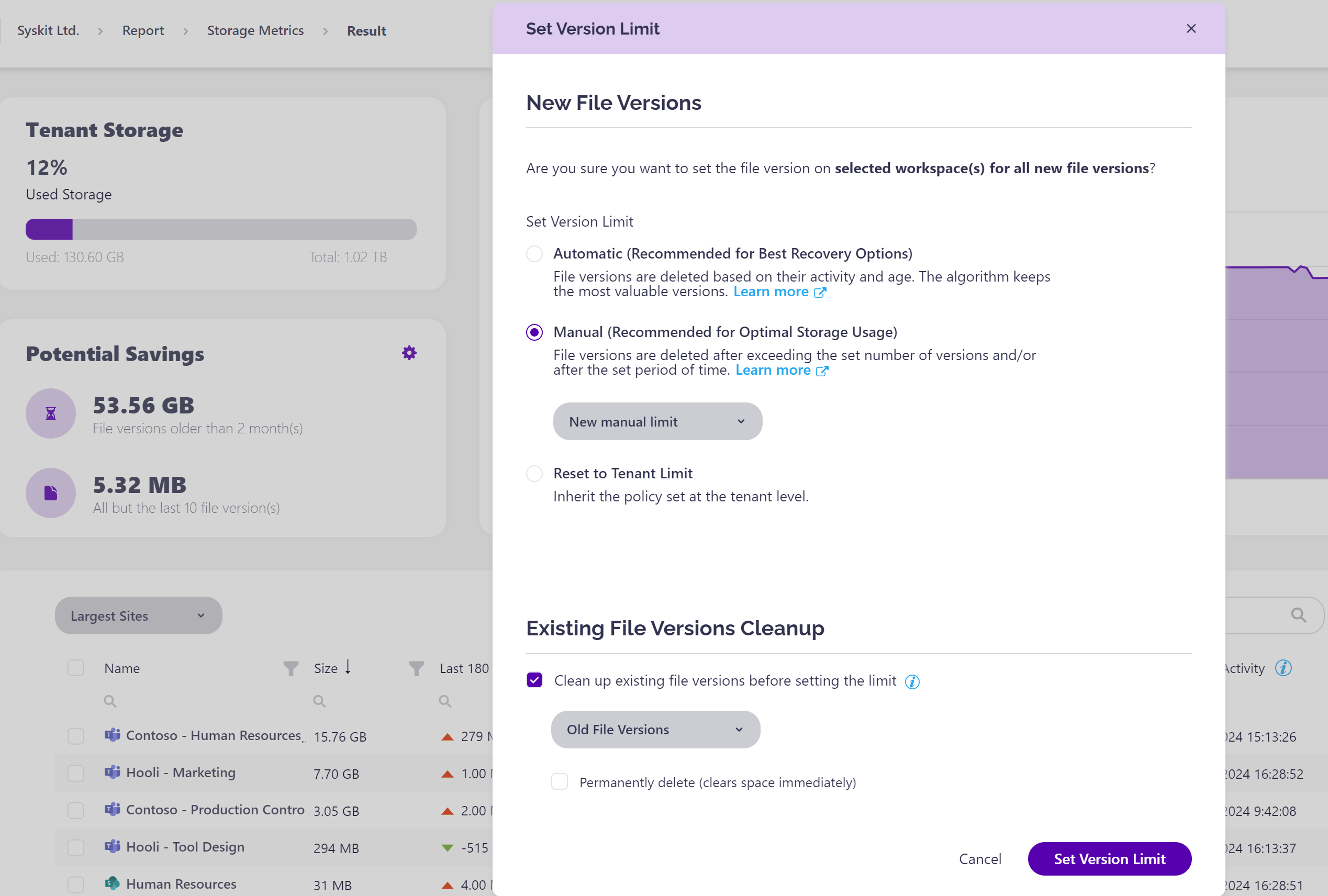Go to Syskit Ltd. breadcrumb

coord(48,30)
